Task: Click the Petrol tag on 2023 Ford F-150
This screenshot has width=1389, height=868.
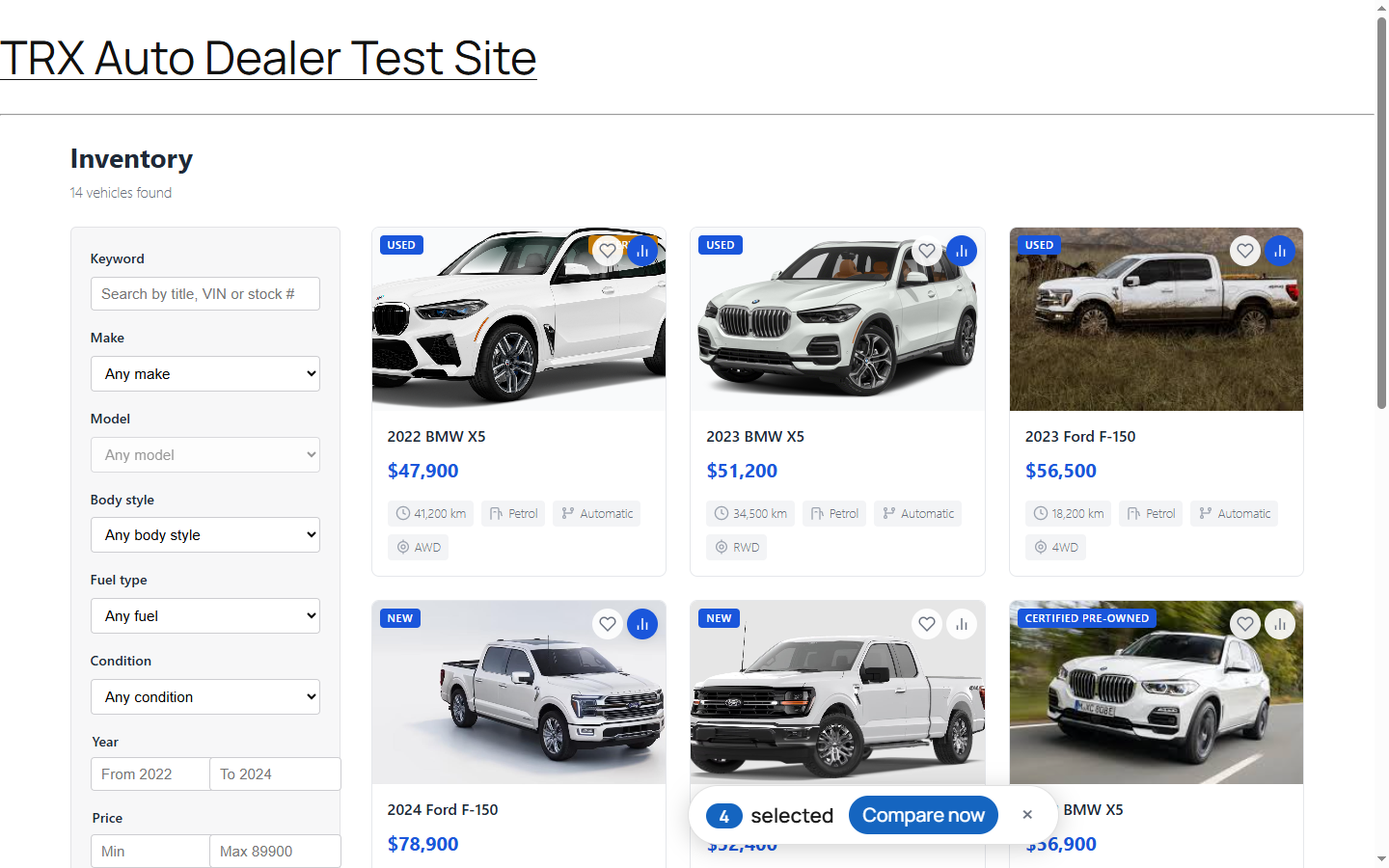Action: pyautogui.click(x=1151, y=514)
